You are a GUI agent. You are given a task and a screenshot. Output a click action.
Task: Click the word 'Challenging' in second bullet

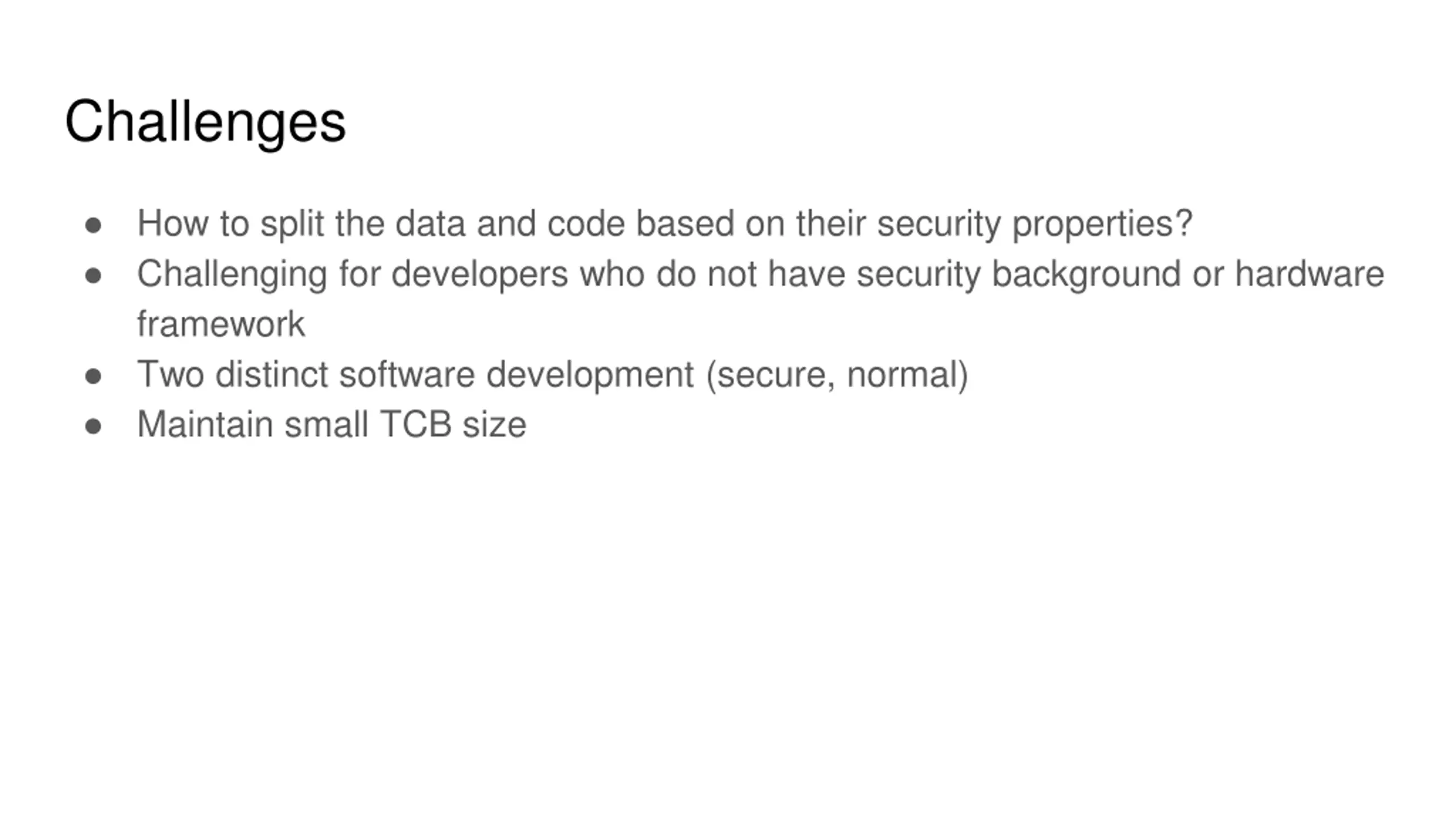point(232,275)
